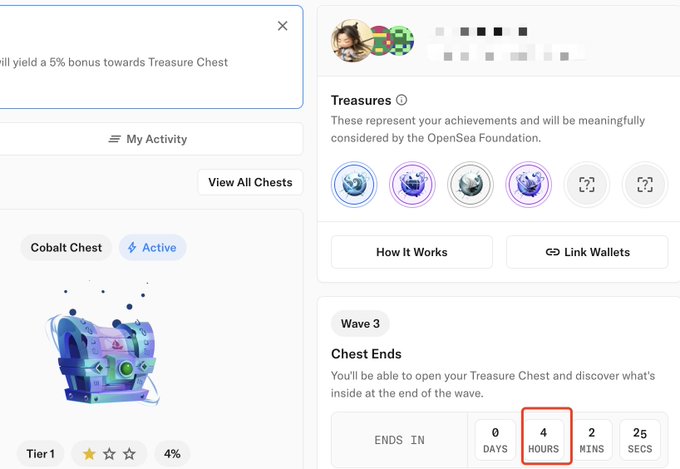
Task: Click View All Chests button
Action: [x=250, y=182]
